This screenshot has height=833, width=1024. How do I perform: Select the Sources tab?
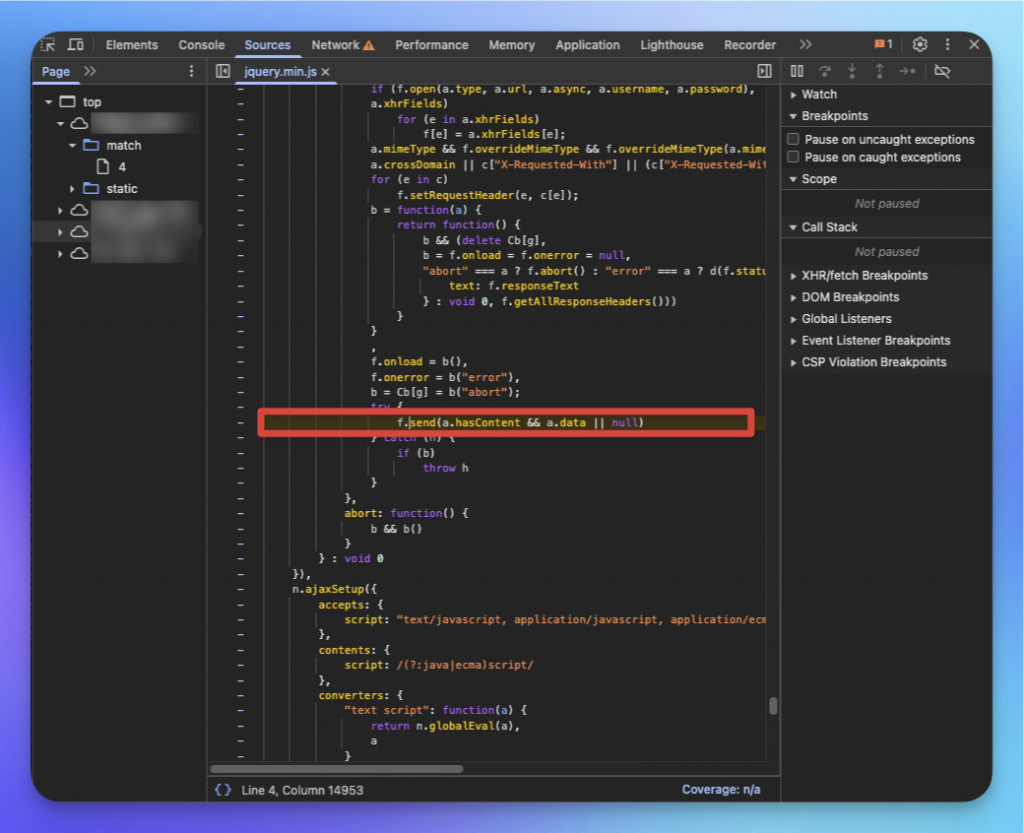(x=268, y=45)
